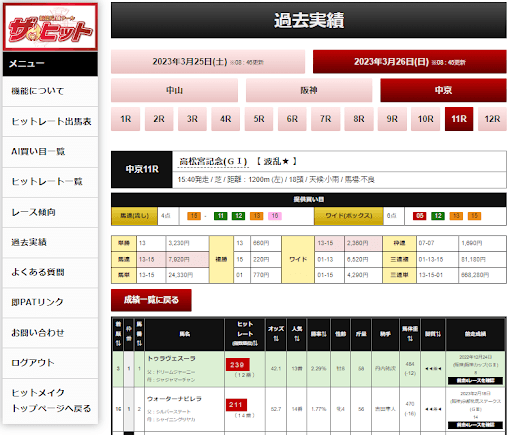
Task: Sort by 着順 column sort arrows
Action: (118, 343)
